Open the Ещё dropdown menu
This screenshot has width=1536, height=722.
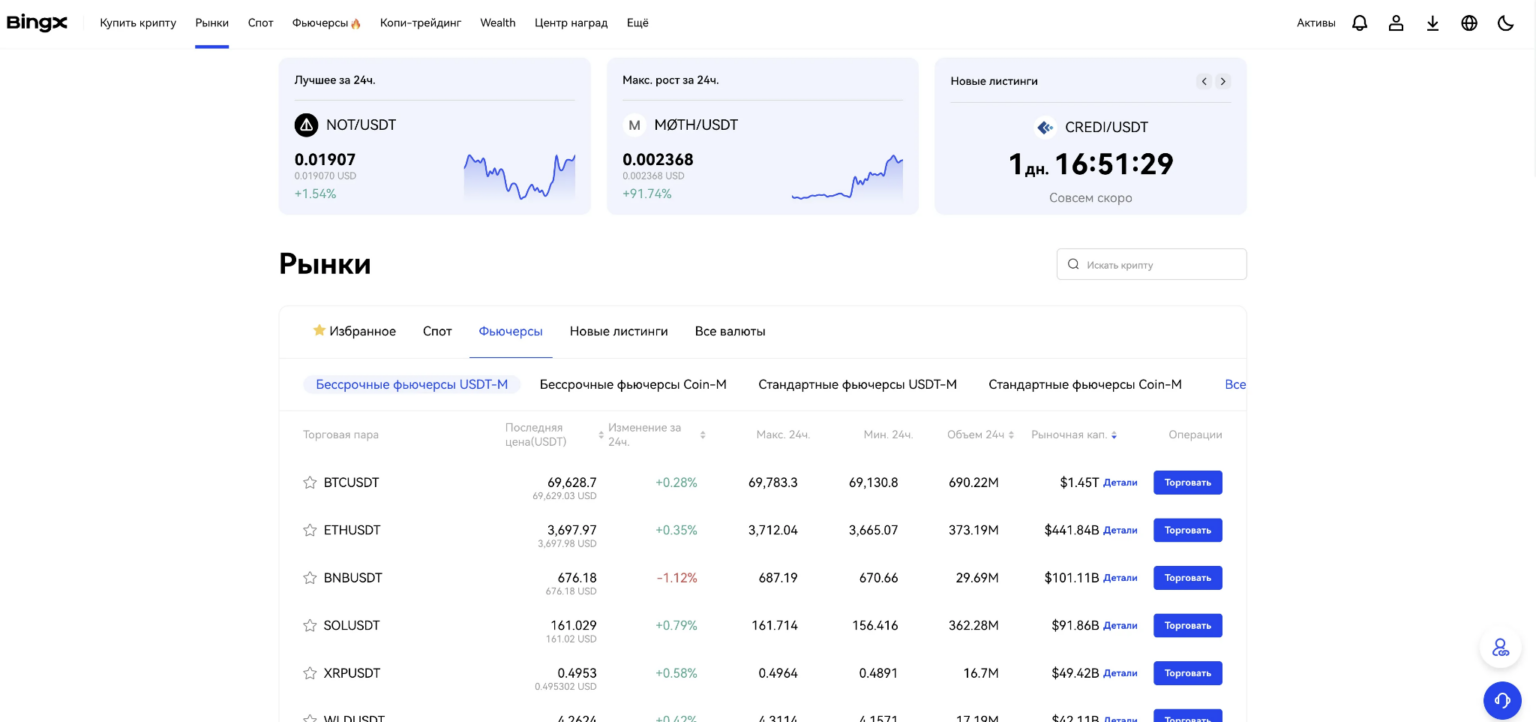[637, 22]
